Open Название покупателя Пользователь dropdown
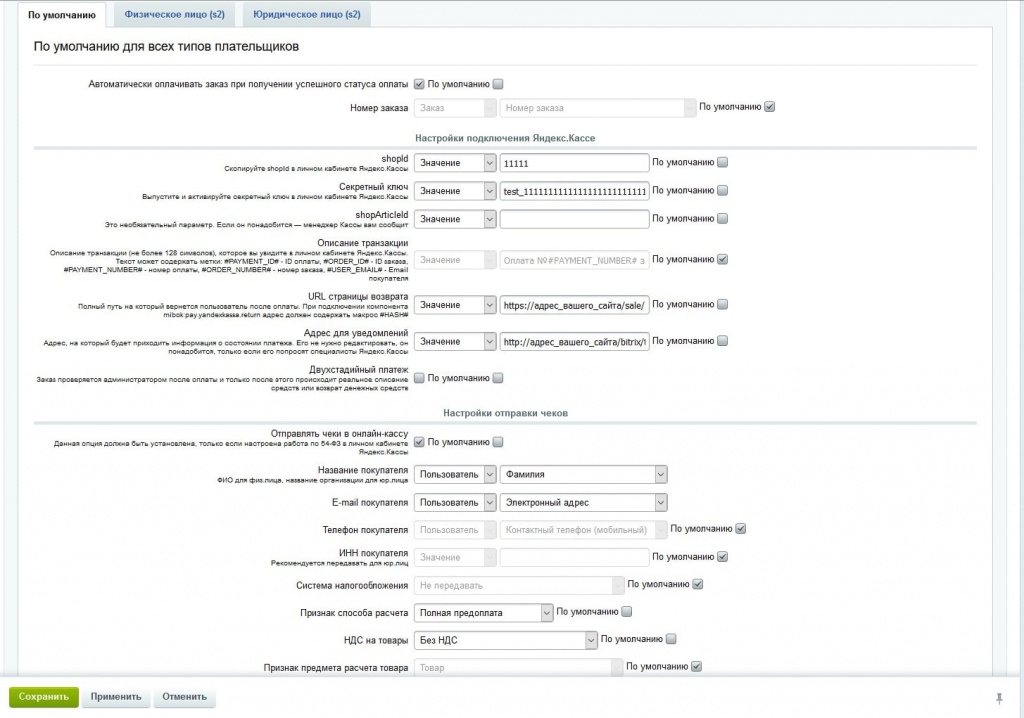Image resolution: width=1024 pixels, height=718 pixels. [x=455, y=475]
